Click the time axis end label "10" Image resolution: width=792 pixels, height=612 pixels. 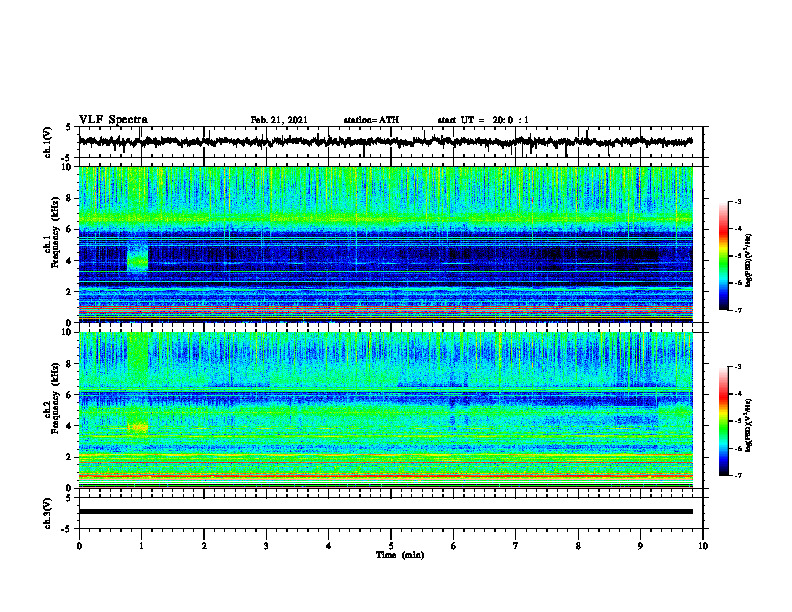pyautogui.click(x=703, y=546)
